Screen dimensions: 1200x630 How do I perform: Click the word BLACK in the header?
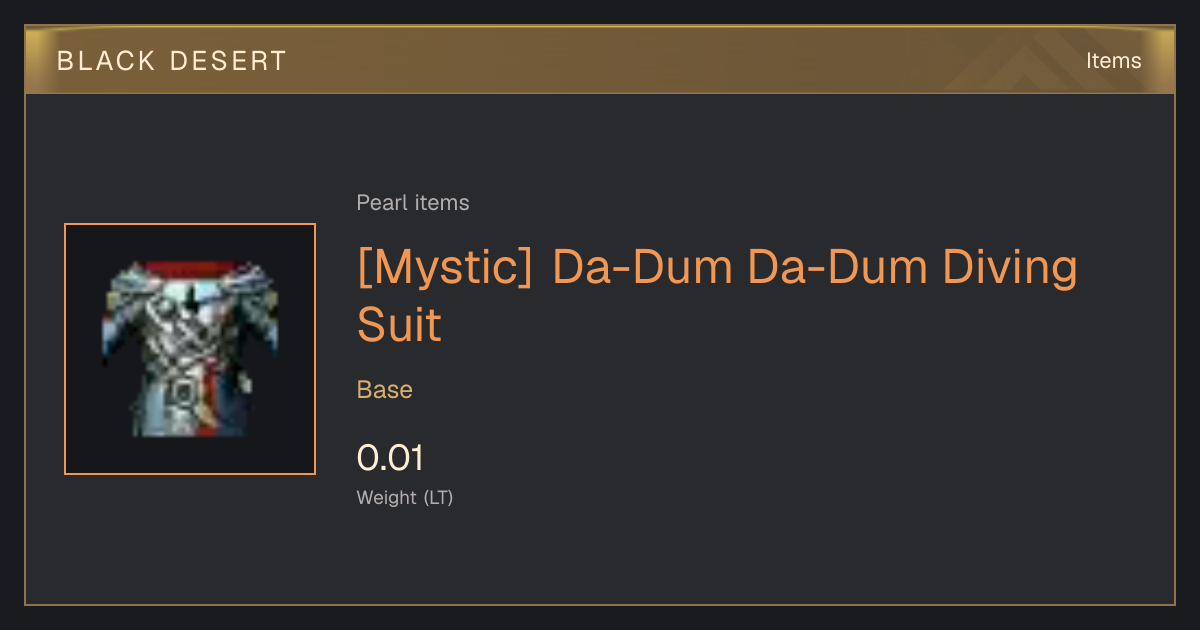point(106,61)
